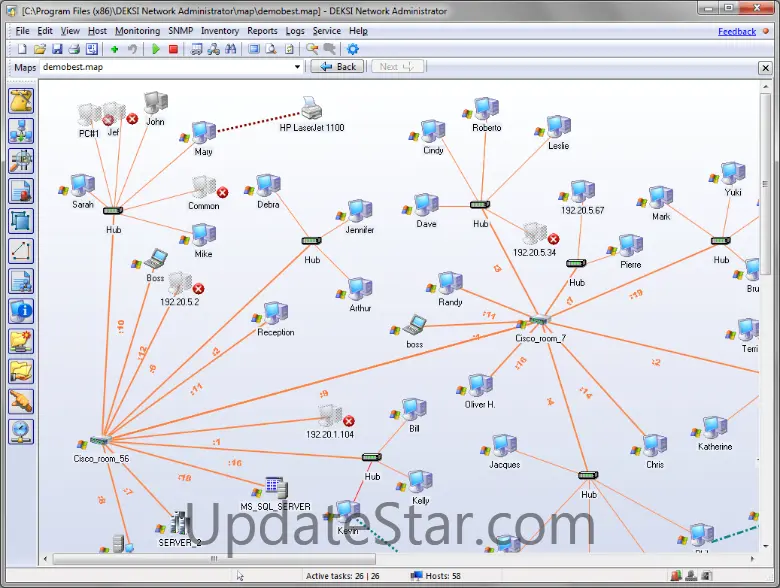Open the Reports menu
780x588 pixels.
coord(262,31)
